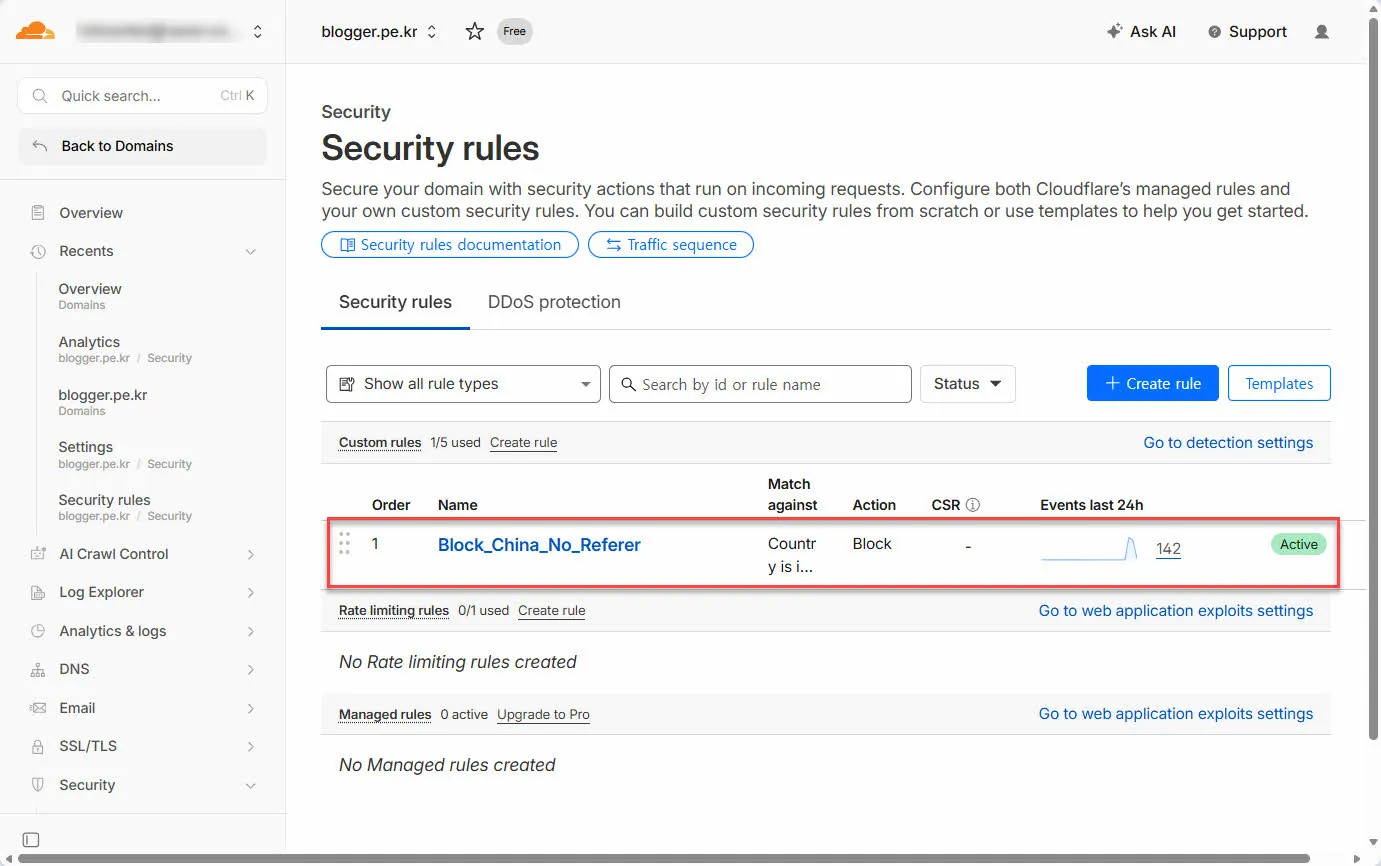1381x866 pixels.
Task: Click the Recents clock icon
Action: click(38, 251)
